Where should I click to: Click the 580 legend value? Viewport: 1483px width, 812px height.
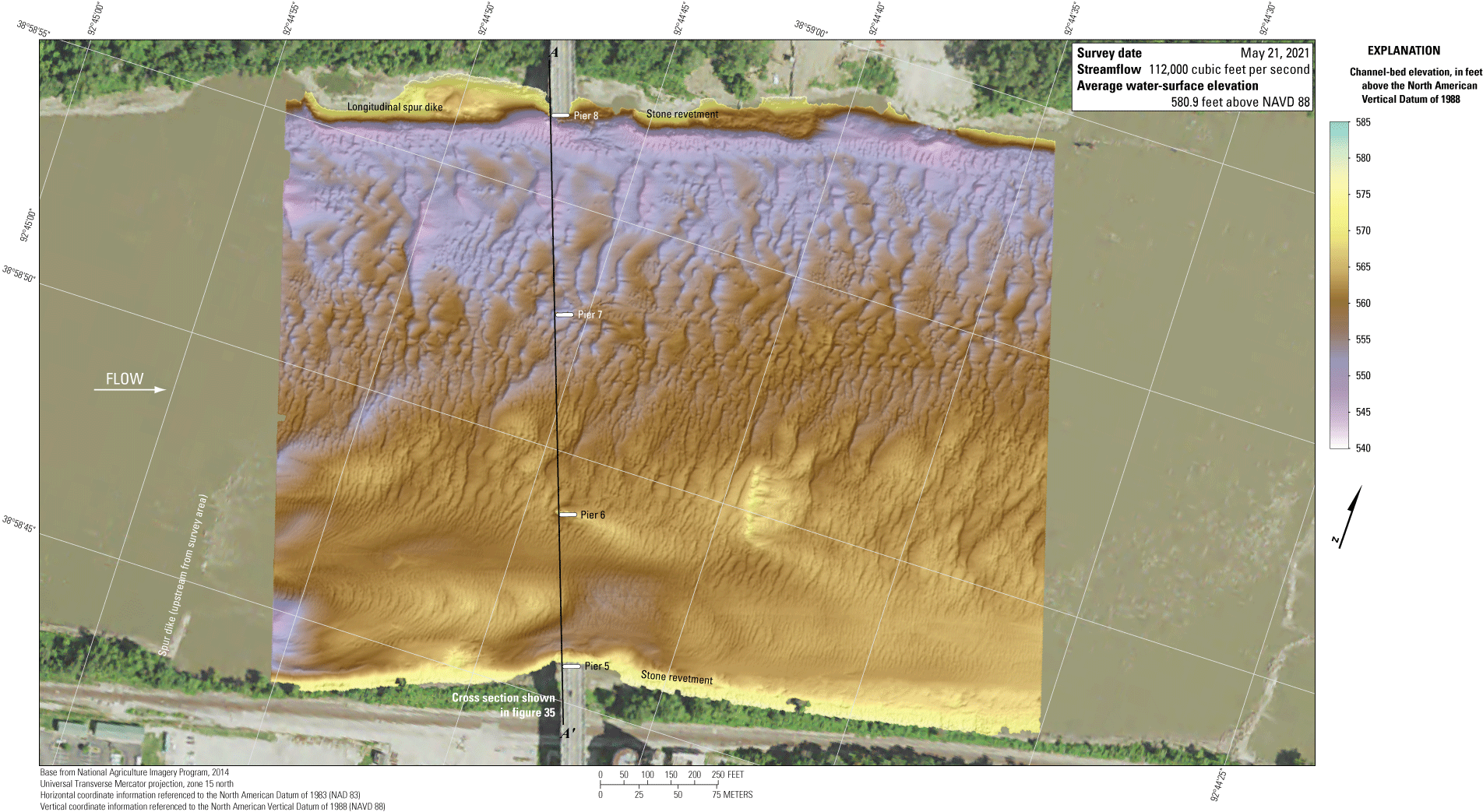1362,158
